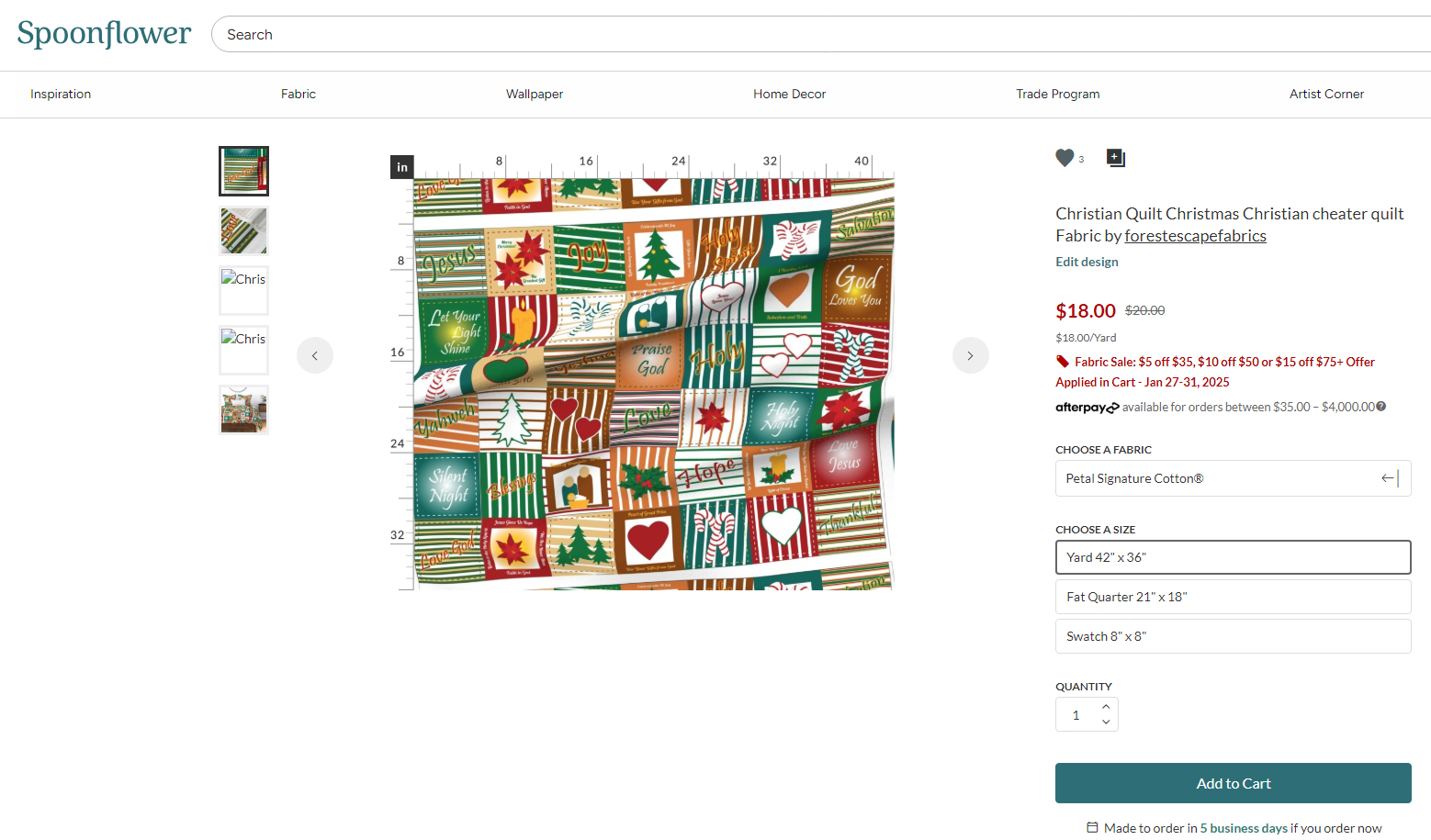Click the back arrow inside the fabric selector

[x=1388, y=477]
